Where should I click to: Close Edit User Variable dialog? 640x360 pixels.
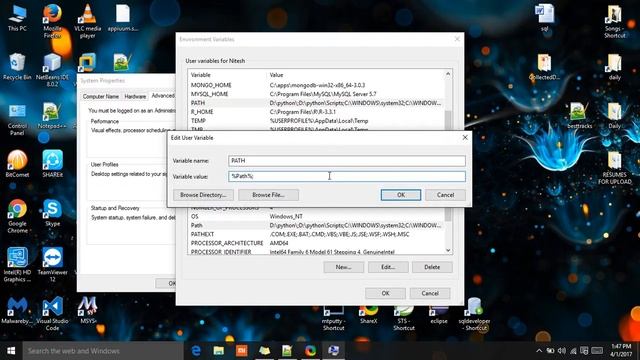pos(465,138)
